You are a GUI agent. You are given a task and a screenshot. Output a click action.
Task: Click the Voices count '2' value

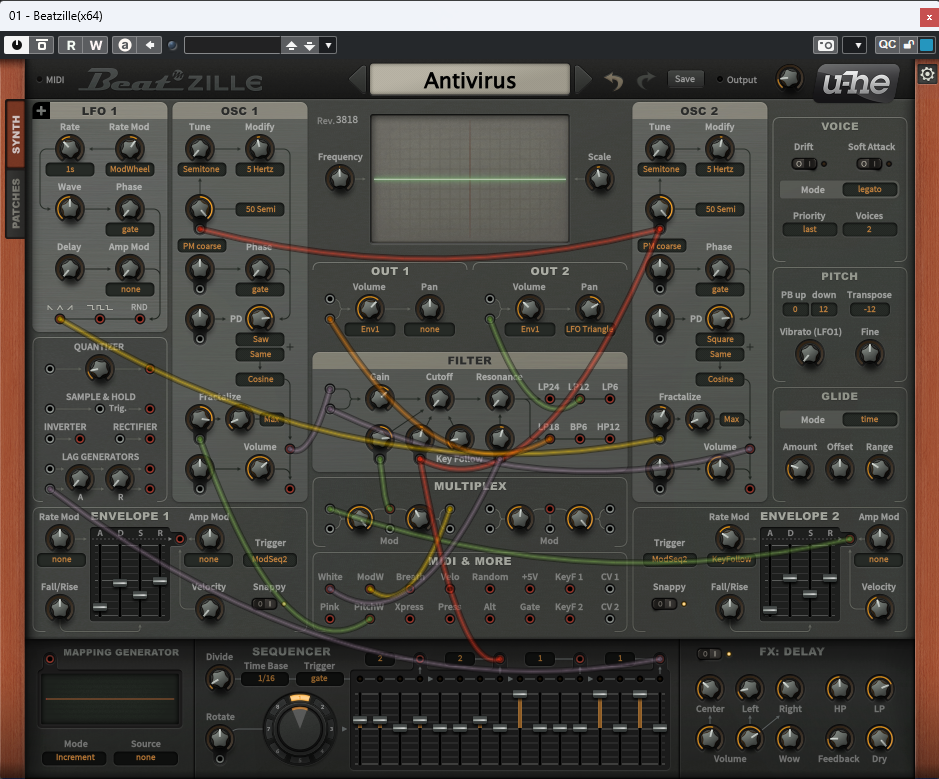pyautogui.click(x=870, y=229)
